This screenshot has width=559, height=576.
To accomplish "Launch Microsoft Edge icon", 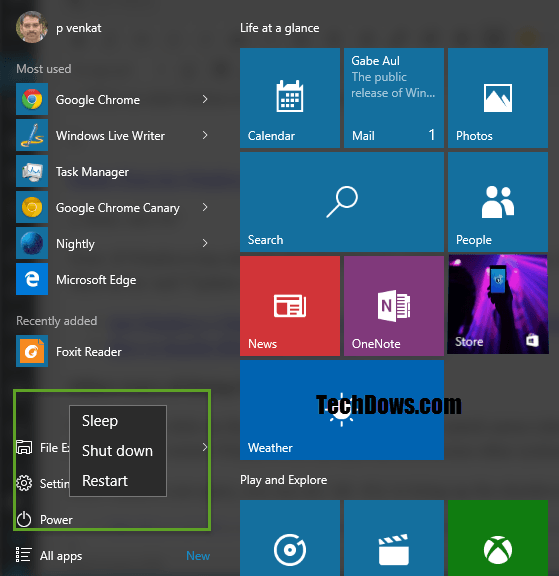I will tap(32, 279).
